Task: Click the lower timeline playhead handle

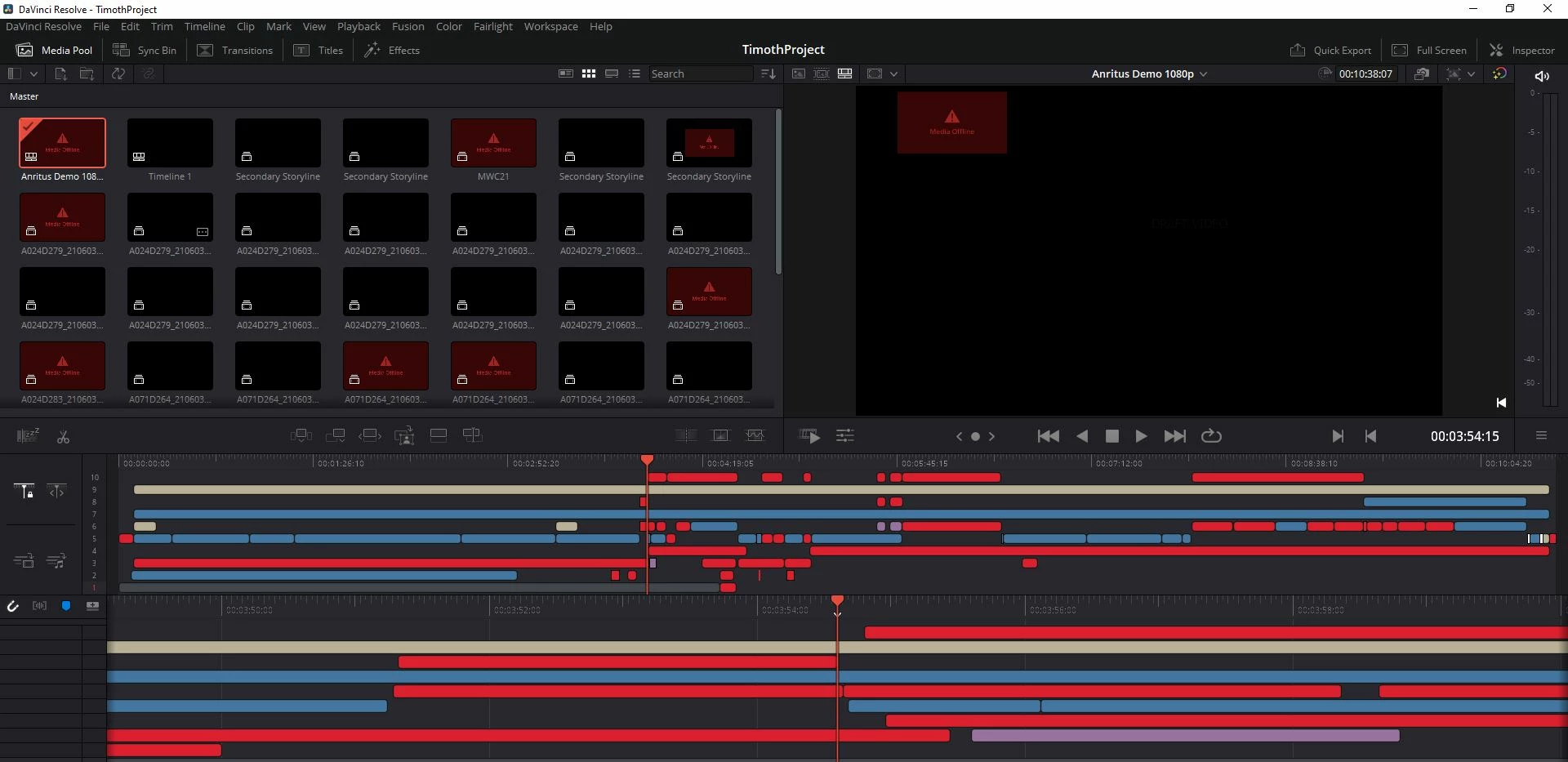Action: [x=837, y=601]
